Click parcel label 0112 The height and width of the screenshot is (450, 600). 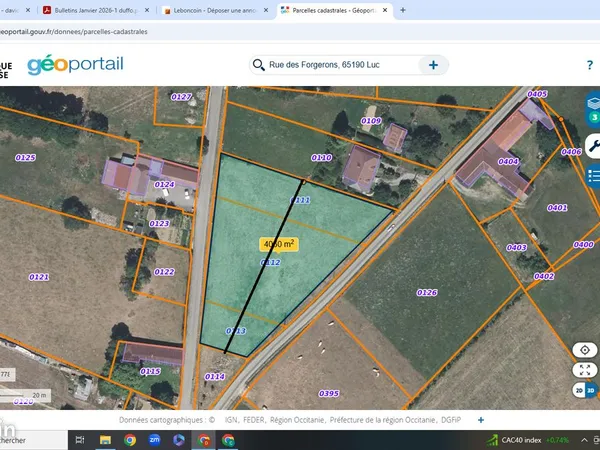click(x=271, y=262)
